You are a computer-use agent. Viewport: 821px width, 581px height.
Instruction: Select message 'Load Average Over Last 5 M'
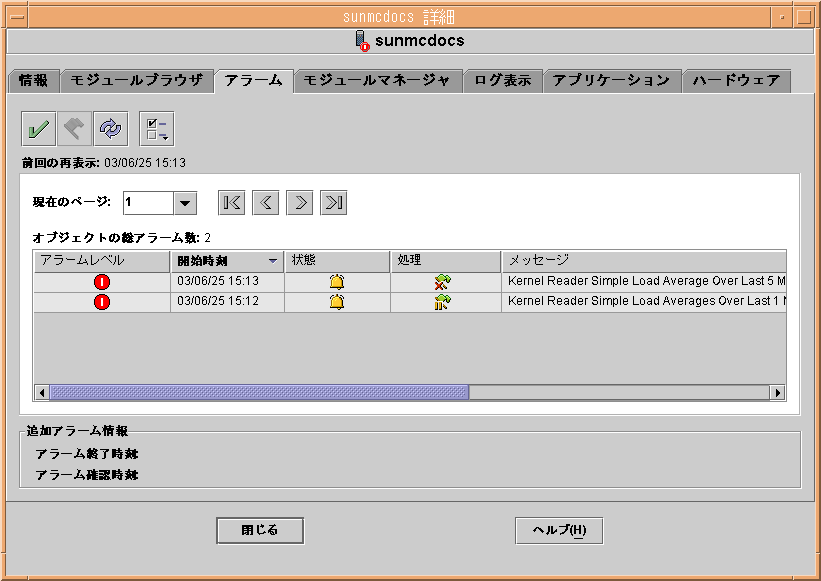coord(644,282)
